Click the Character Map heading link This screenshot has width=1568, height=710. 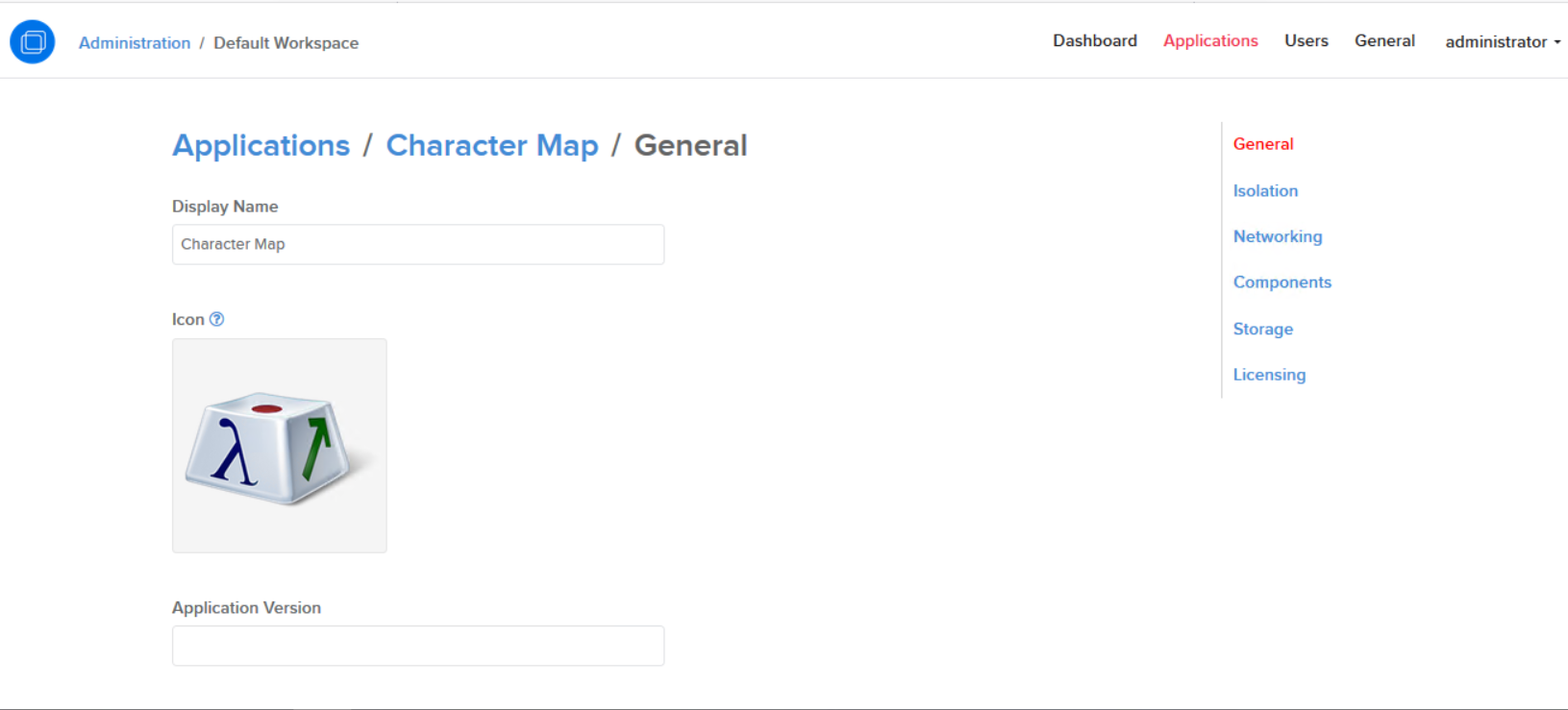coord(492,145)
